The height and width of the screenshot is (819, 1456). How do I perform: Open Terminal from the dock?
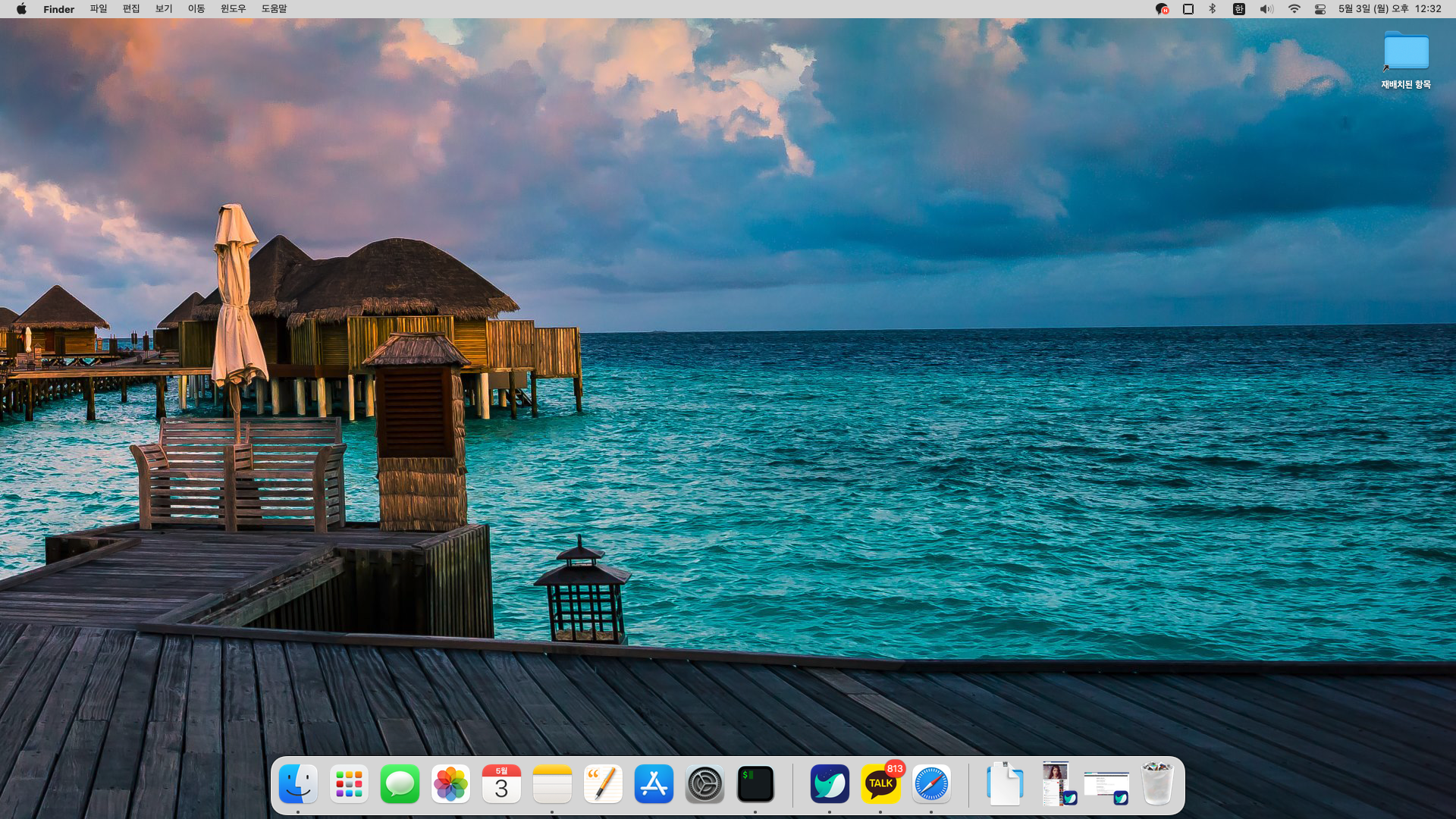click(755, 784)
